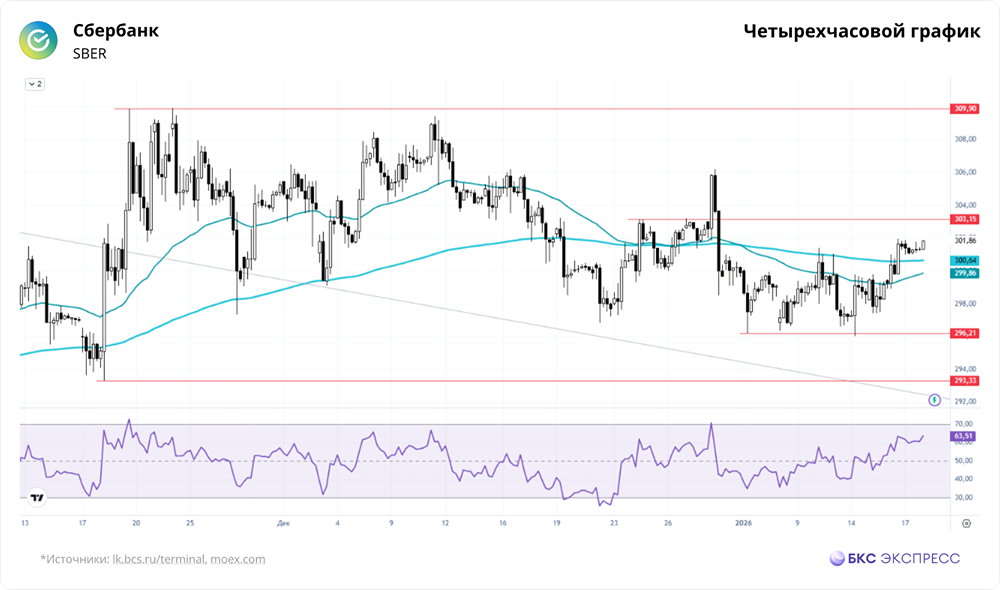The width and height of the screenshot is (1000, 590).
Task: Click the БКС Экспресс logo
Action: 894,559
